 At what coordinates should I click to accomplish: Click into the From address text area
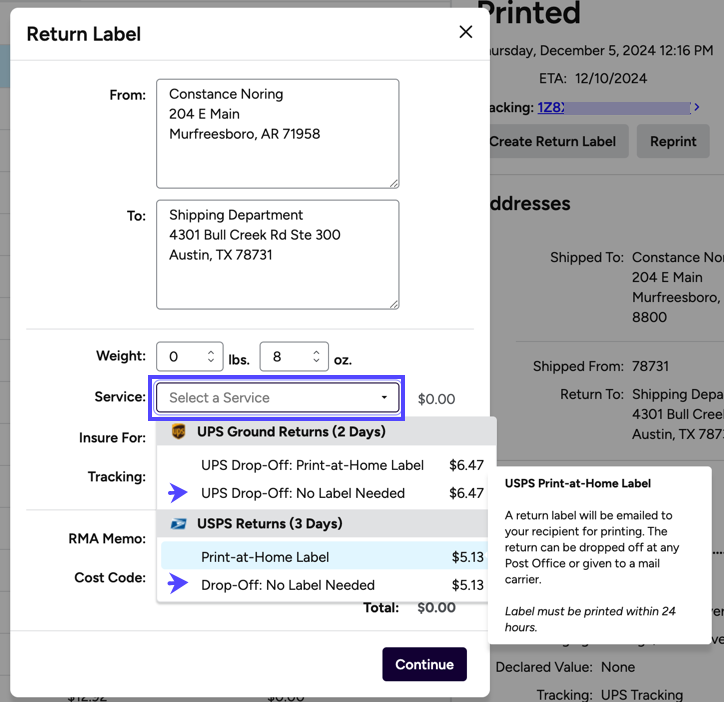click(277, 133)
